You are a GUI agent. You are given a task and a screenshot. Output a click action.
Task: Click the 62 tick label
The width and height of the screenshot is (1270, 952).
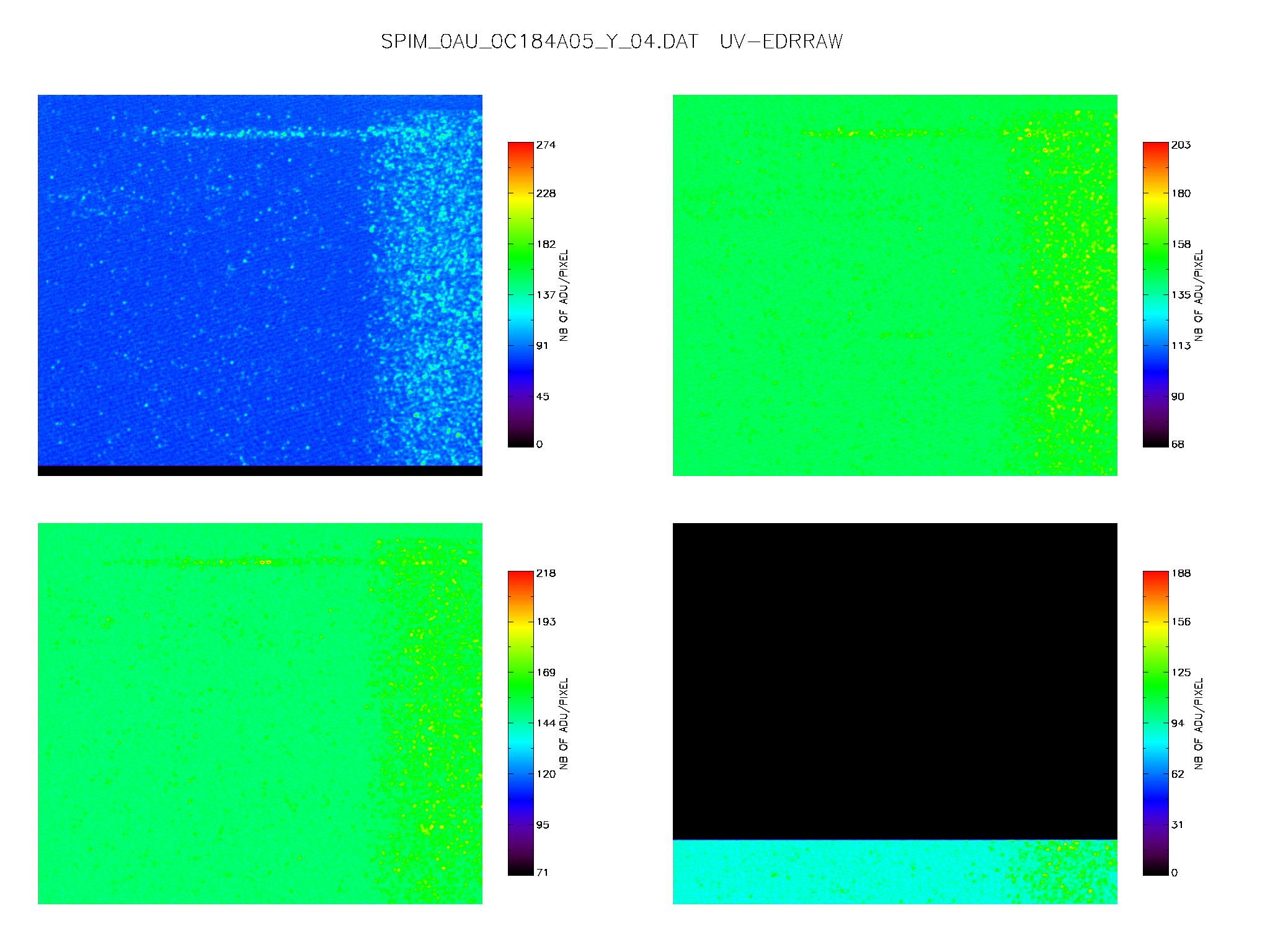coord(1178,774)
